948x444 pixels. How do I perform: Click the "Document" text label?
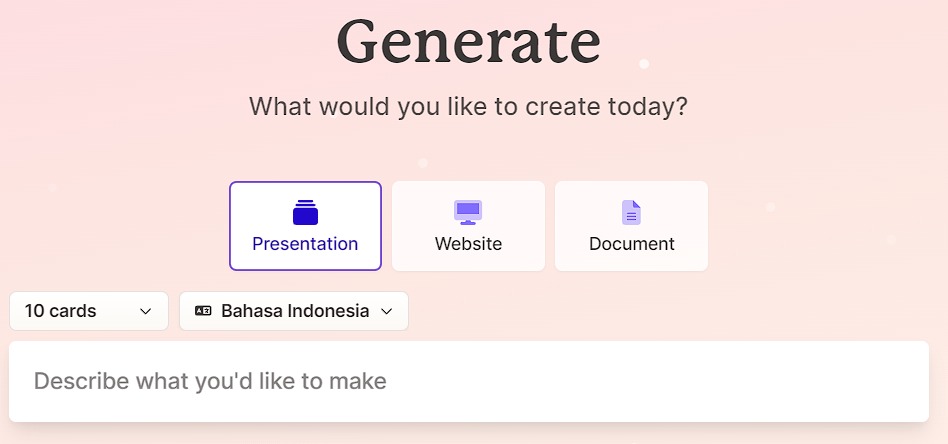pyautogui.click(x=631, y=244)
